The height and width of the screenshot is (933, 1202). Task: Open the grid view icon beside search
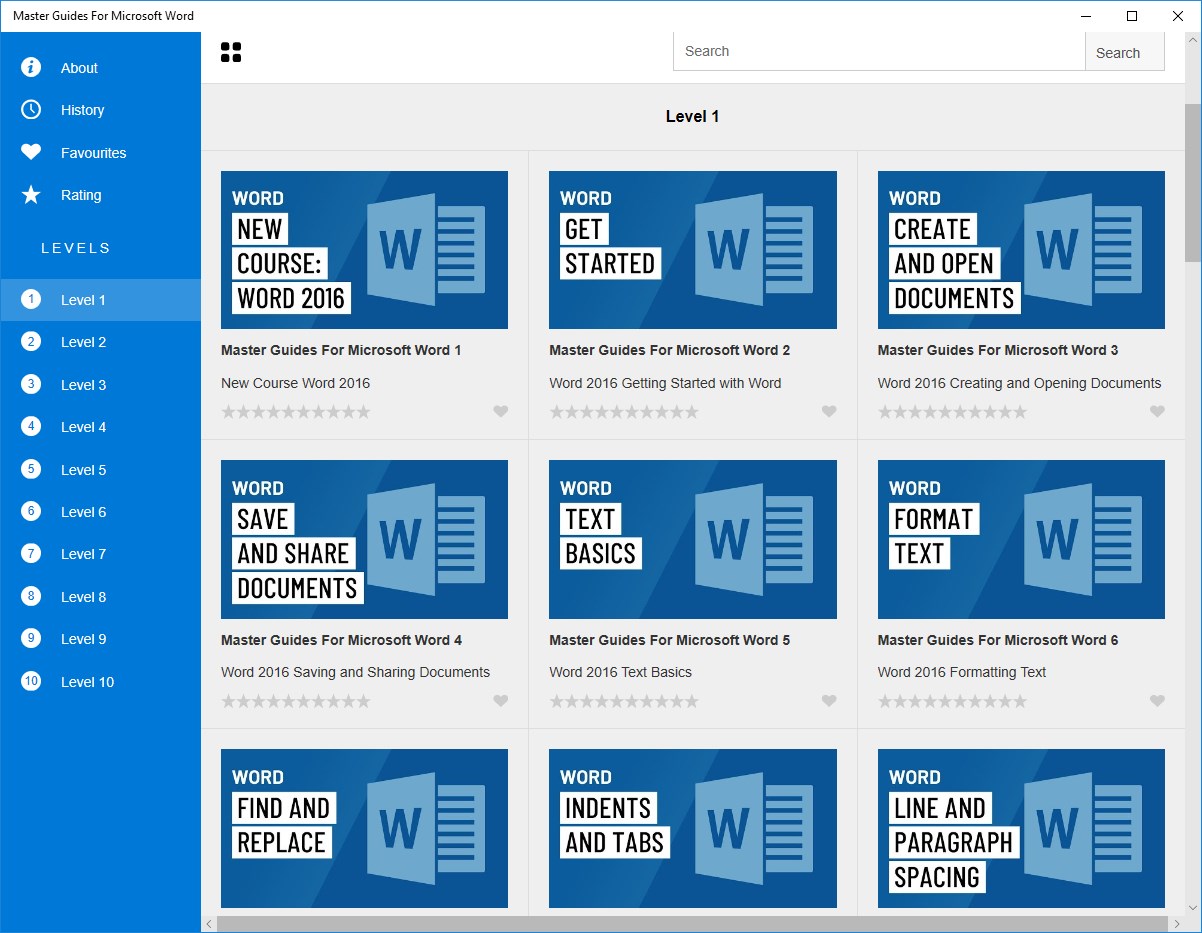pos(231,52)
